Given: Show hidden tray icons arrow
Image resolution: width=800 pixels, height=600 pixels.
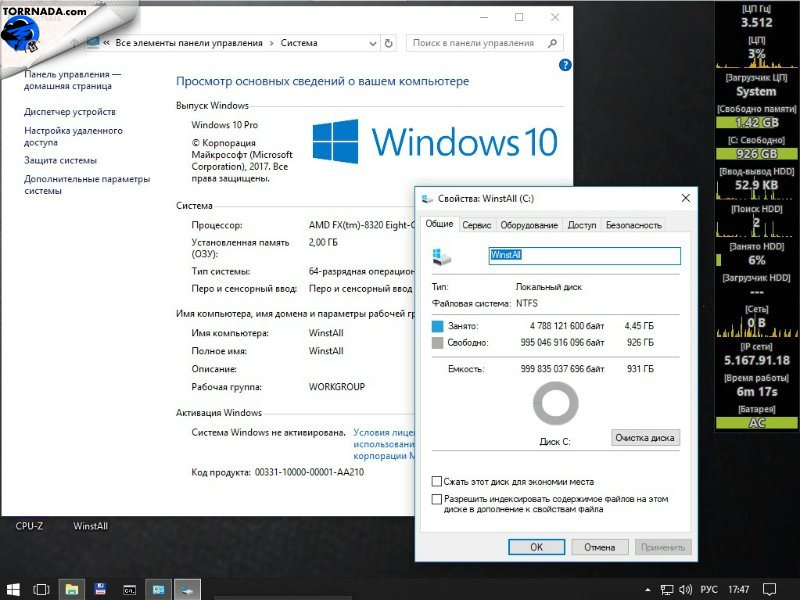Looking at the screenshot, I should (647, 590).
